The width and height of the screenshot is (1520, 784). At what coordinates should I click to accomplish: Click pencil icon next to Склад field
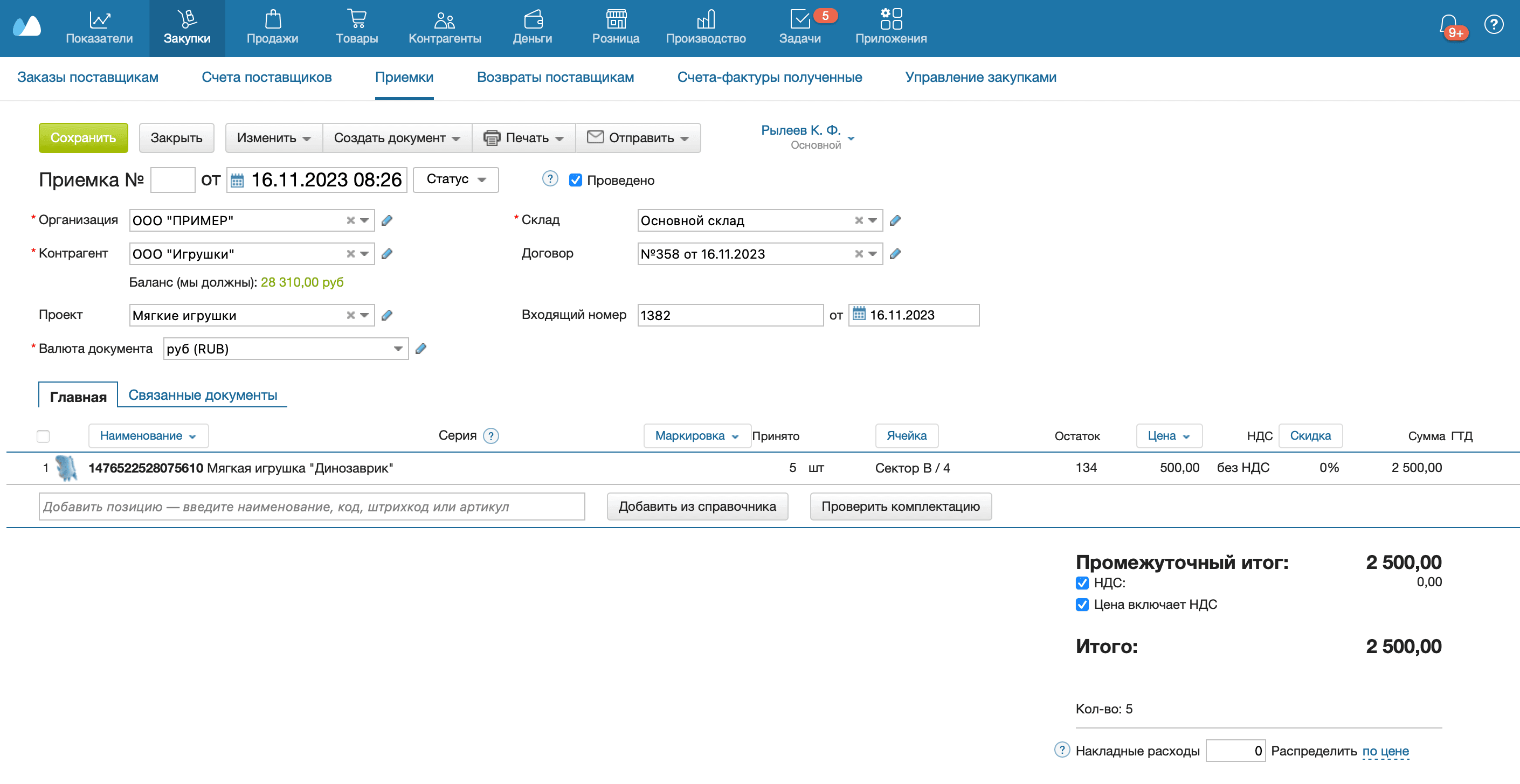click(x=895, y=220)
